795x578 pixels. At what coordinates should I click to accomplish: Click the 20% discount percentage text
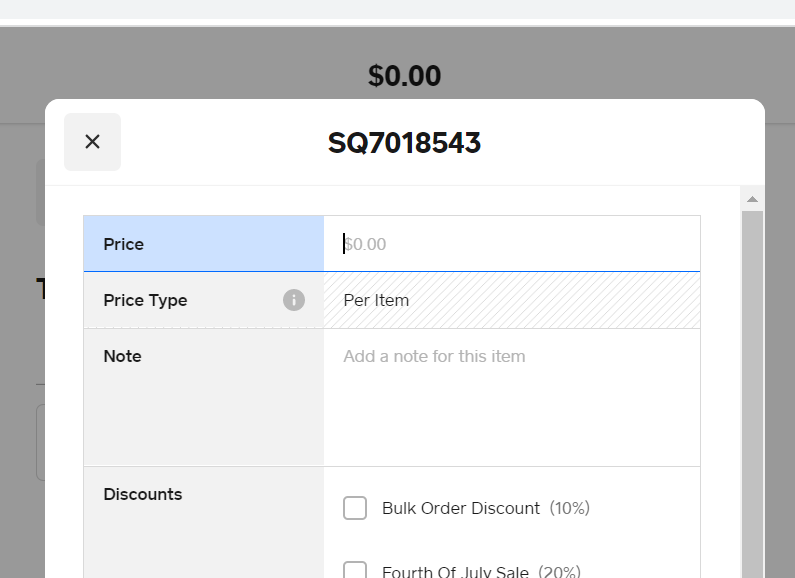point(560,572)
